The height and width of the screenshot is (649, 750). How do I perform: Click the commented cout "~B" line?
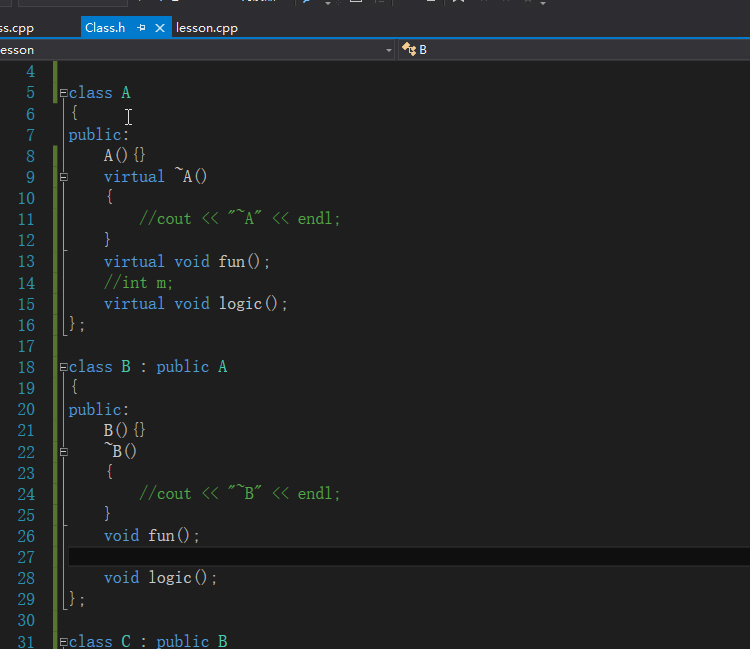pyautogui.click(x=240, y=493)
